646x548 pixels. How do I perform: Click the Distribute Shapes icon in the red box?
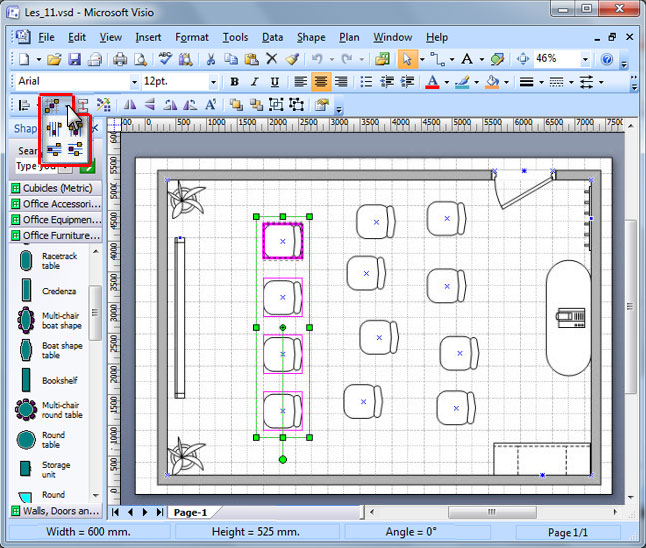click(x=52, y=106)
